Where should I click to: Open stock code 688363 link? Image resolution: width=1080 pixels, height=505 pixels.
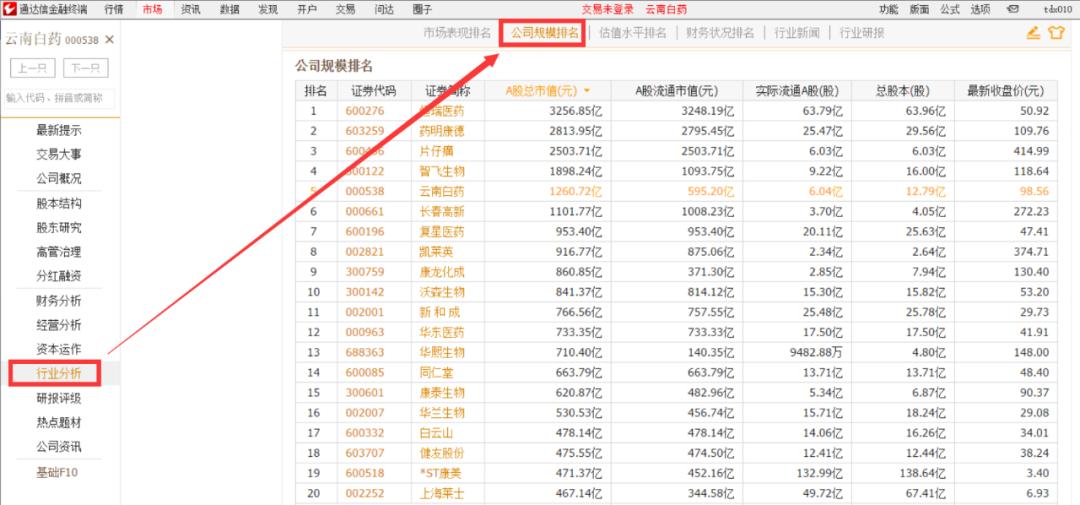pyautogui.click(x=365, y=353)
